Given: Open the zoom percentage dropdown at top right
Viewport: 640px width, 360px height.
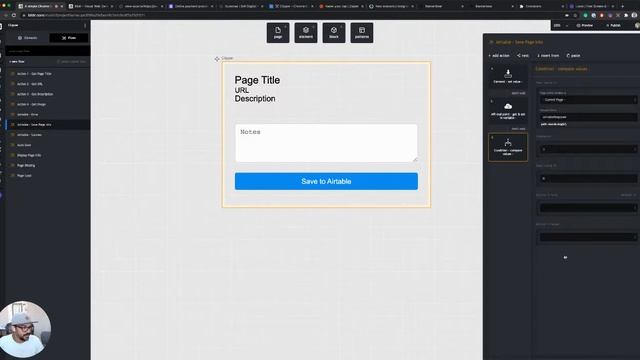Looking at the screenshot, I should [561, 25].
